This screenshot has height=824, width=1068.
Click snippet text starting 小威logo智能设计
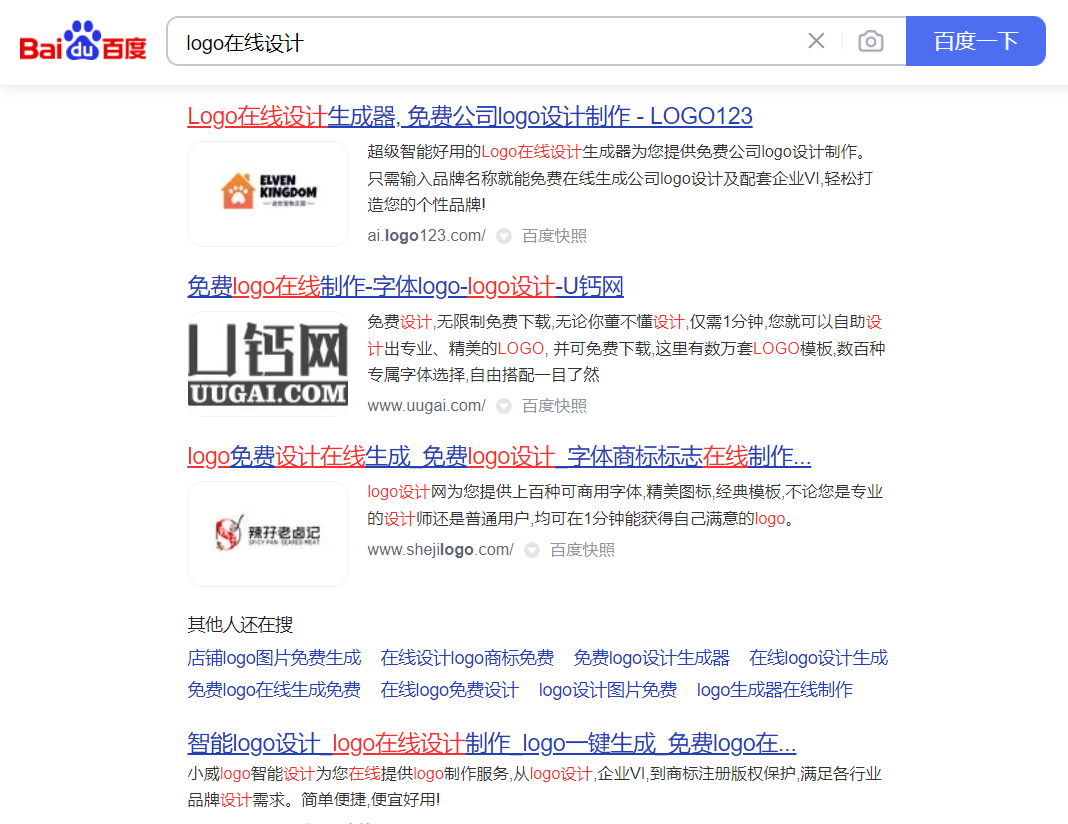535,787
